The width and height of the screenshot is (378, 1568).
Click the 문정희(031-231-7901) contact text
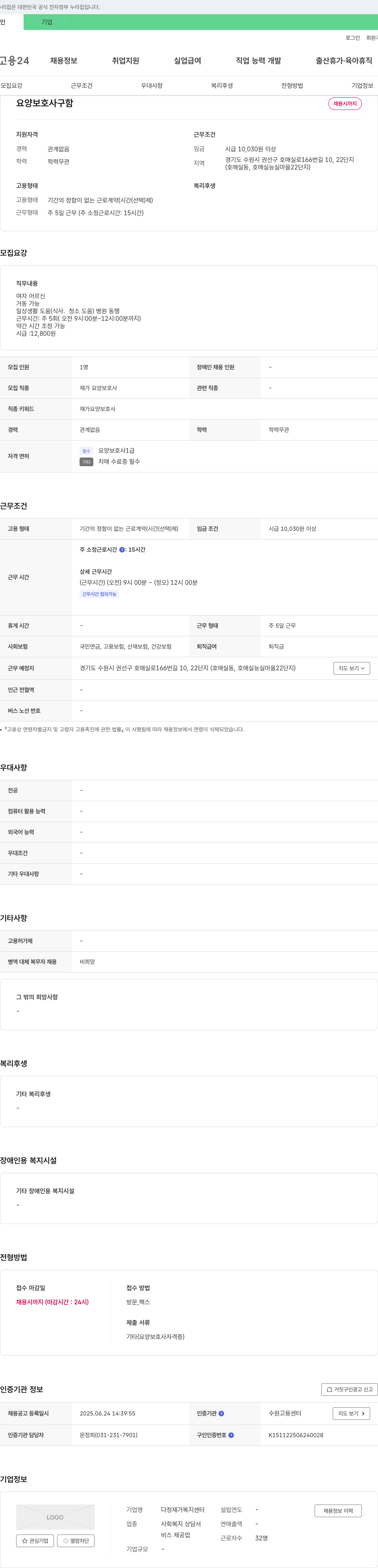(109, 1435)
